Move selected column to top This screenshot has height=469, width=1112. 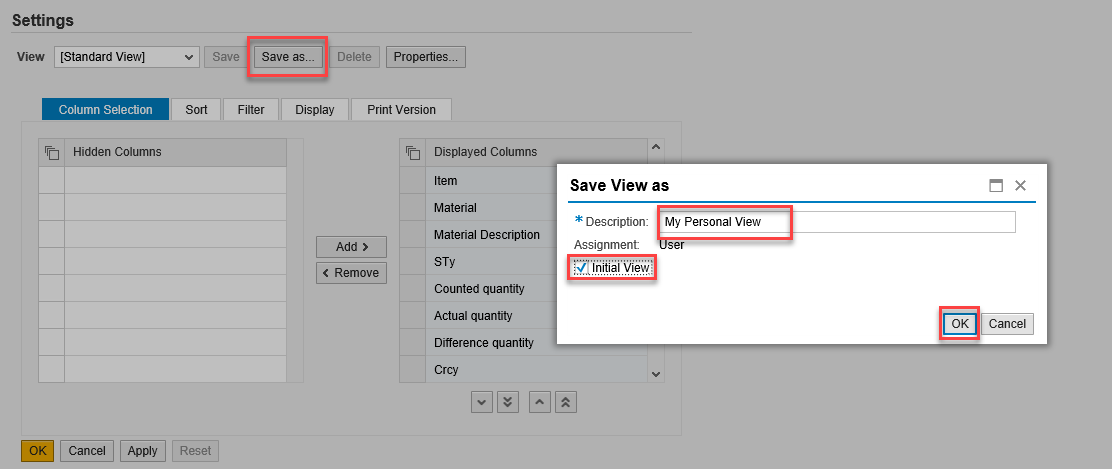566,402
